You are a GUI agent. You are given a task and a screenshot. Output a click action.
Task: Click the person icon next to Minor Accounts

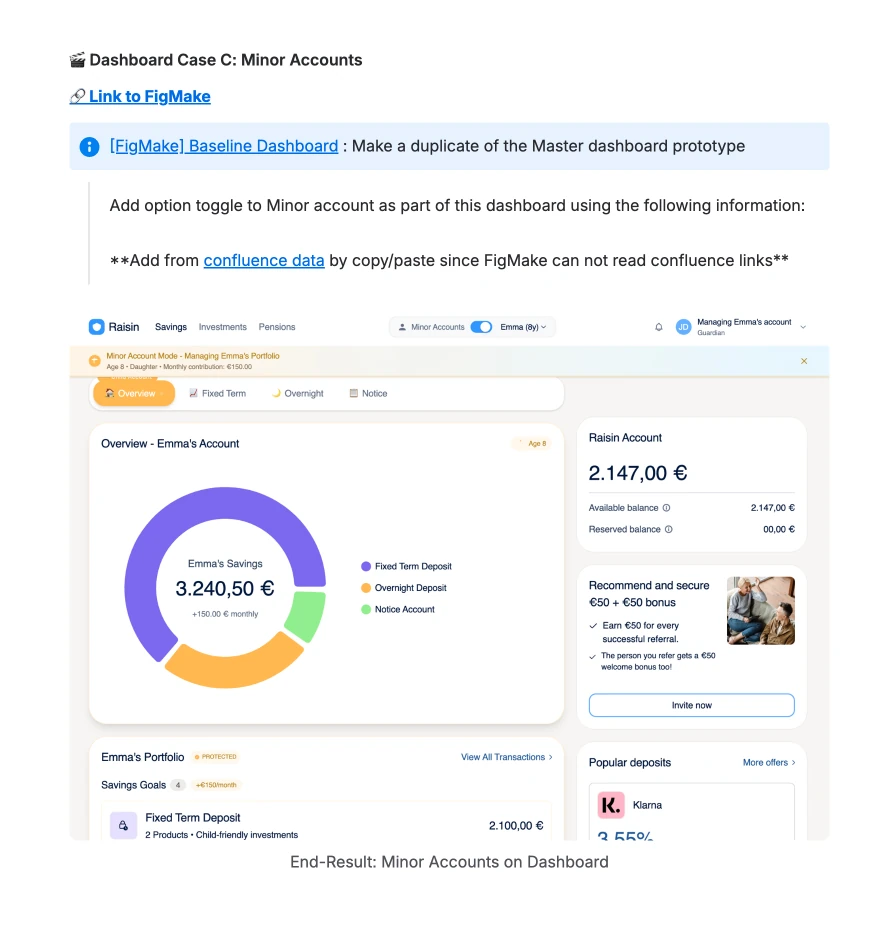pos(402,327)
